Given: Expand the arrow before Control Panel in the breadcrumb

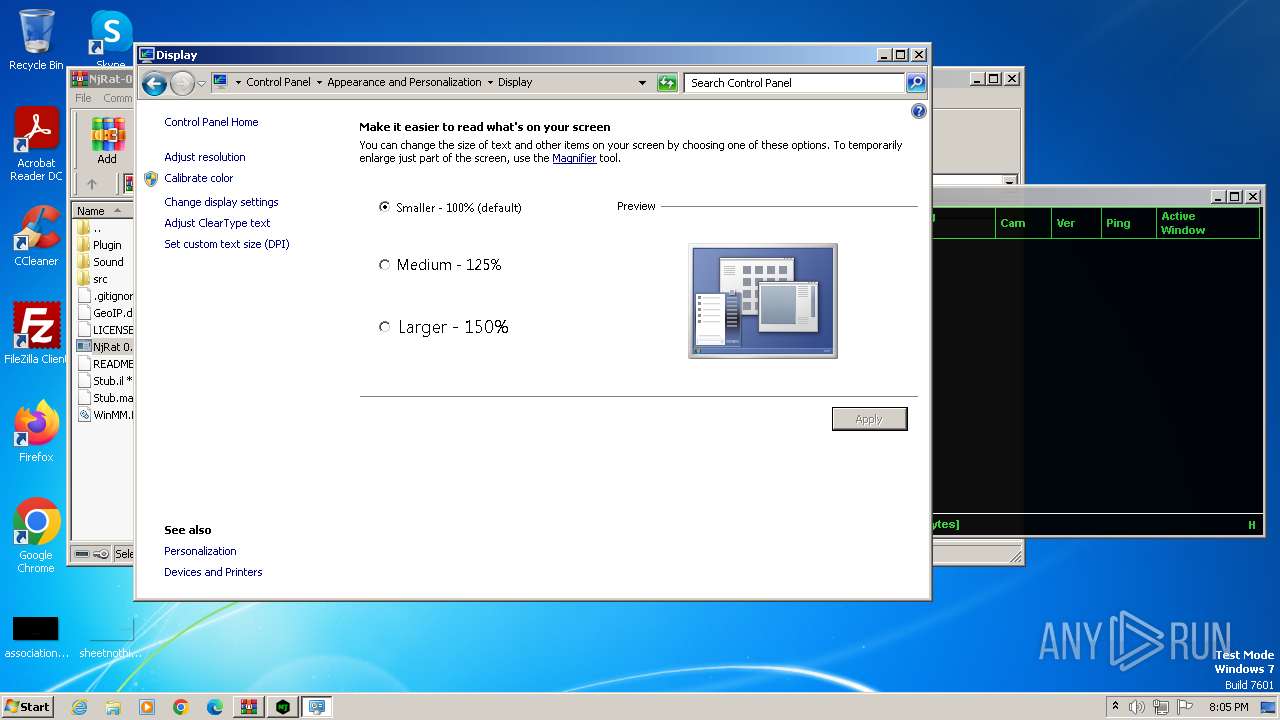Looking at the screenshot, I should [x=238, y=82].
